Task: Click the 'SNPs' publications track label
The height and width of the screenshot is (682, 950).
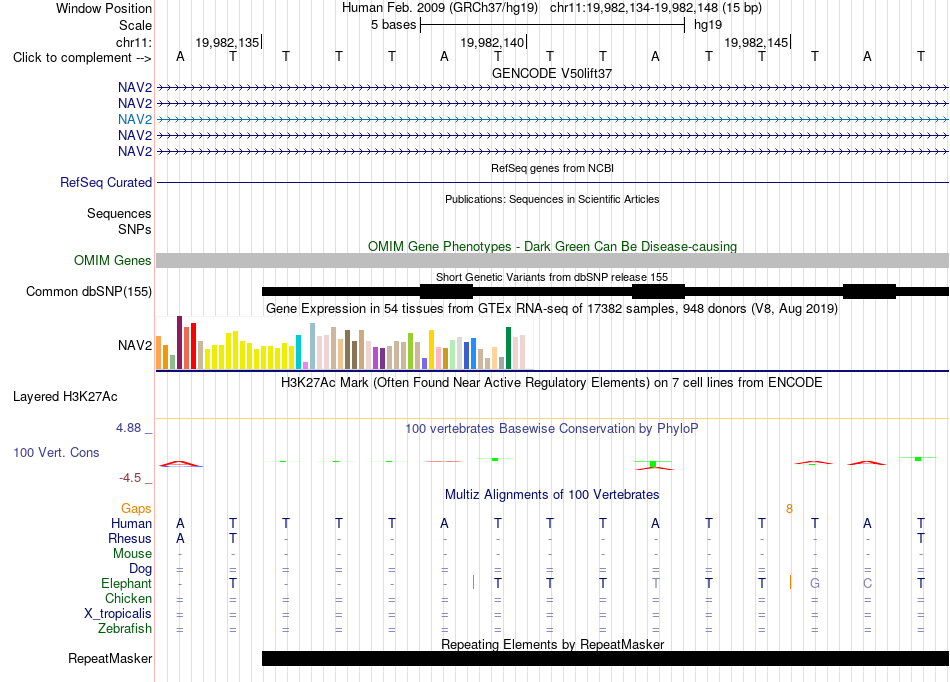Action: (135, 230)
